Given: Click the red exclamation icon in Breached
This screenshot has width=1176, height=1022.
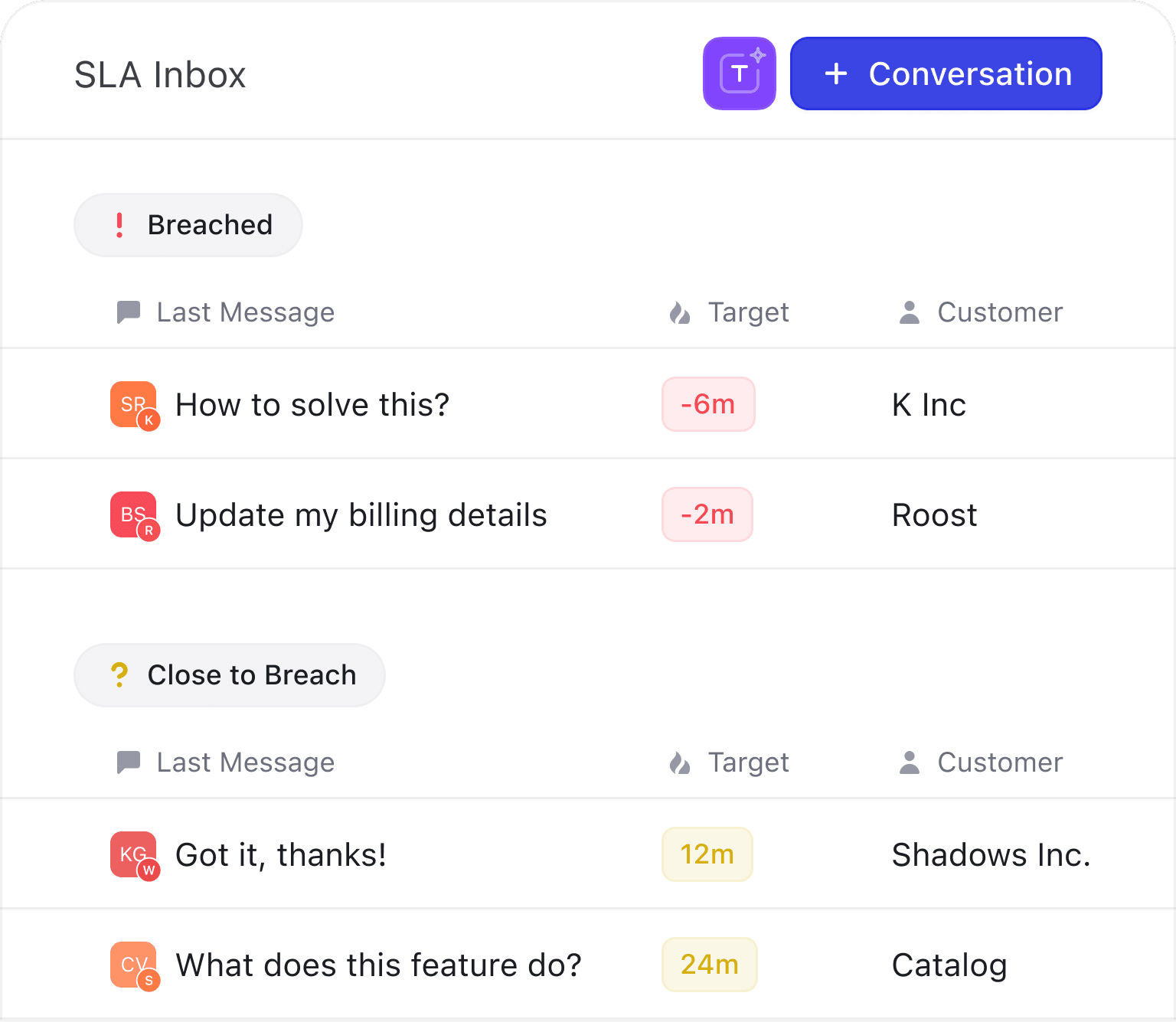Looking at the screenshot, I should [x=119, y=225].
